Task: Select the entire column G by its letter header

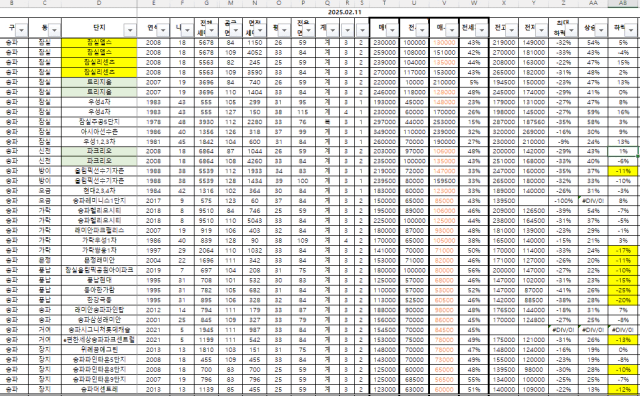Action: (x=207, y=3)
